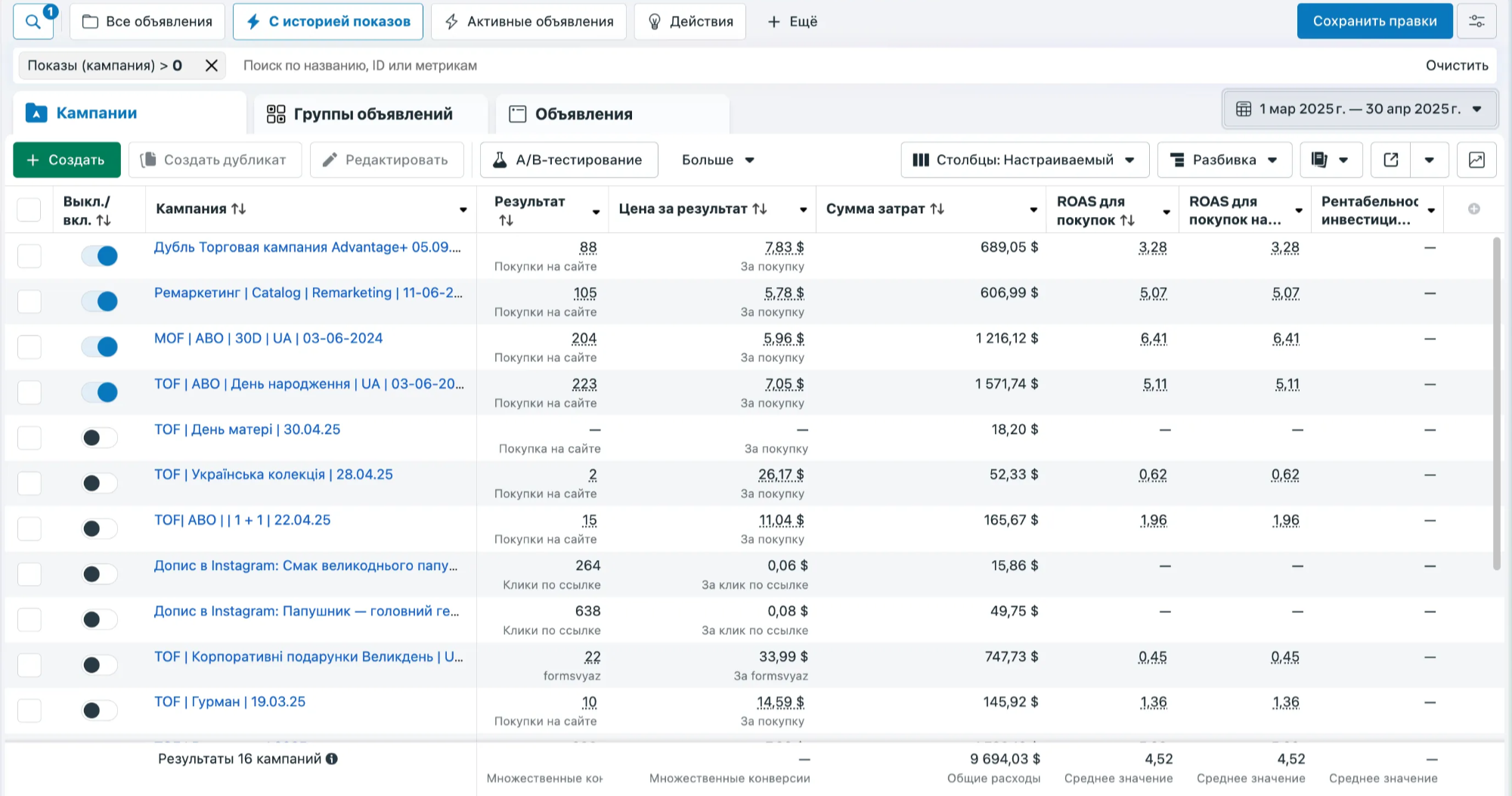Open Столбцы: Настраиваемый dropdown
This screenshot has height=796, width=1512.
click(x=1024, y=160)
